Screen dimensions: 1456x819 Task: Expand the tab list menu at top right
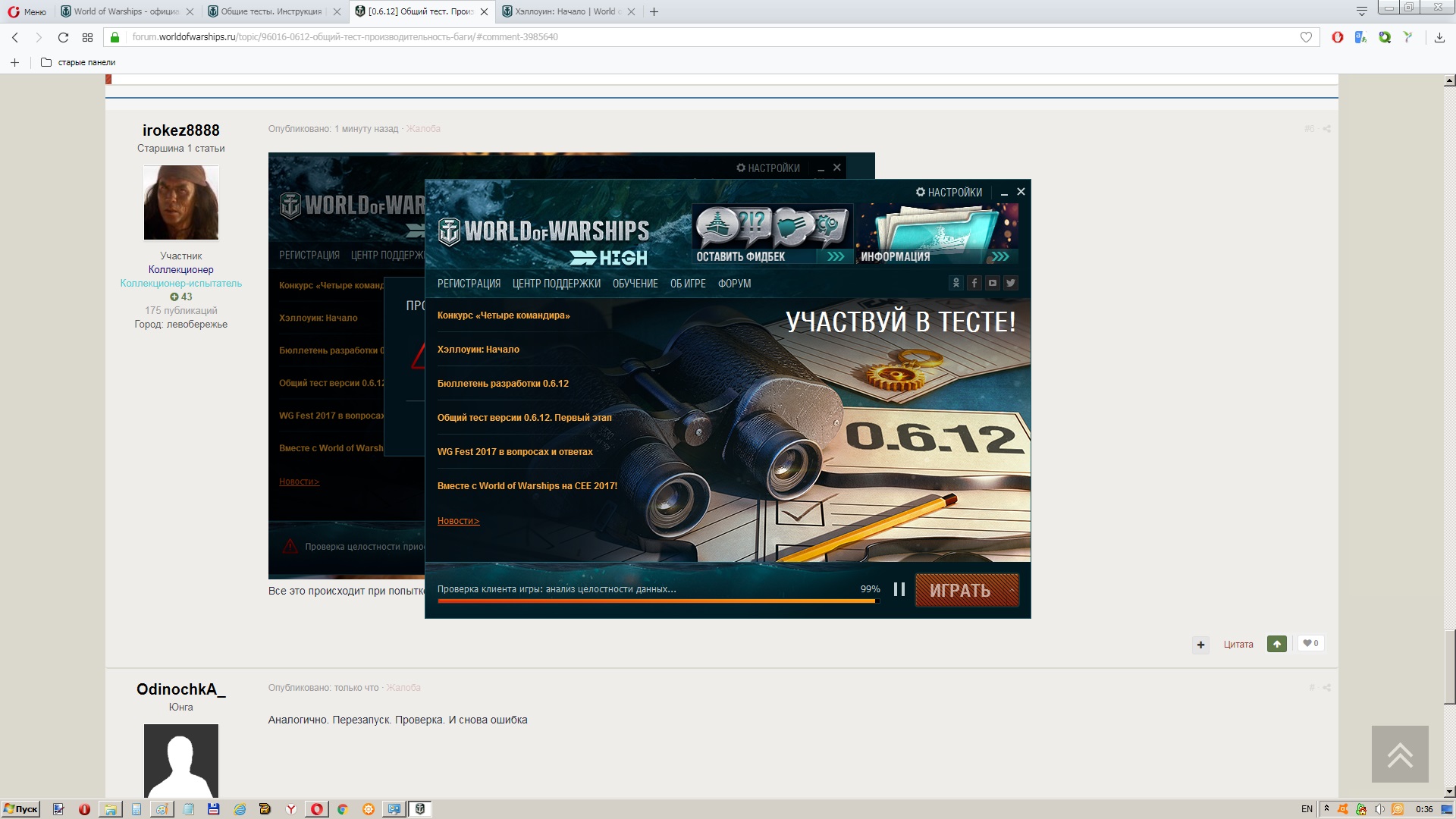pos(1361,11)
